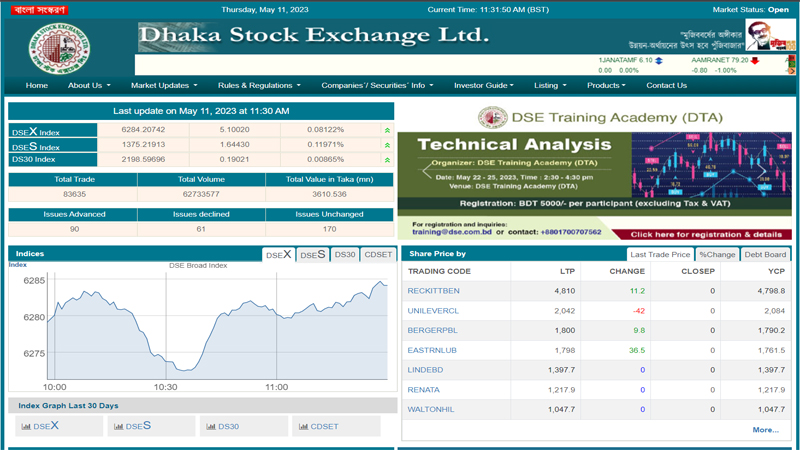
Task: Click the More... link below share table
Action: click(x=765, y=430)
